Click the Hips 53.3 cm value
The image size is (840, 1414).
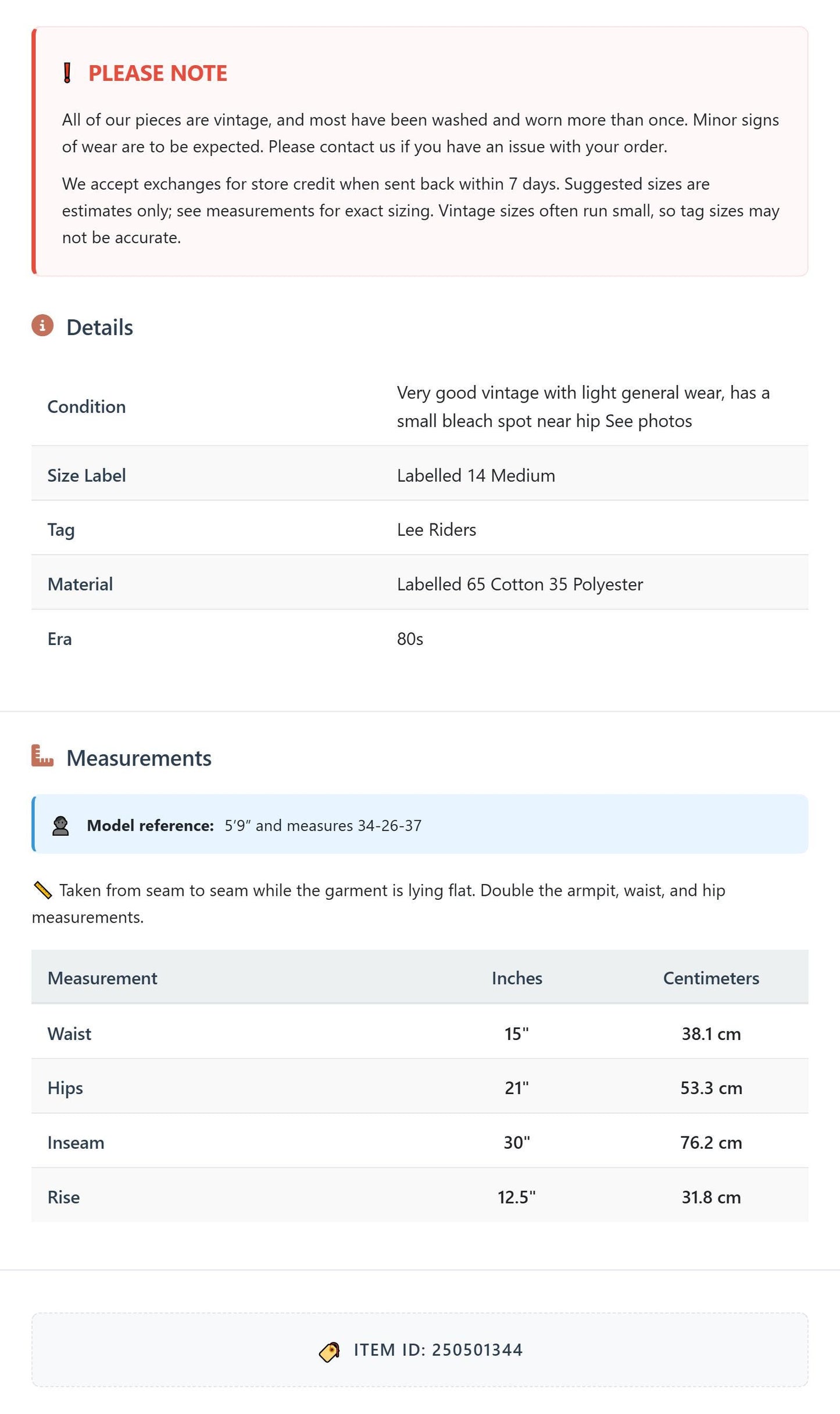[711, 1088]
